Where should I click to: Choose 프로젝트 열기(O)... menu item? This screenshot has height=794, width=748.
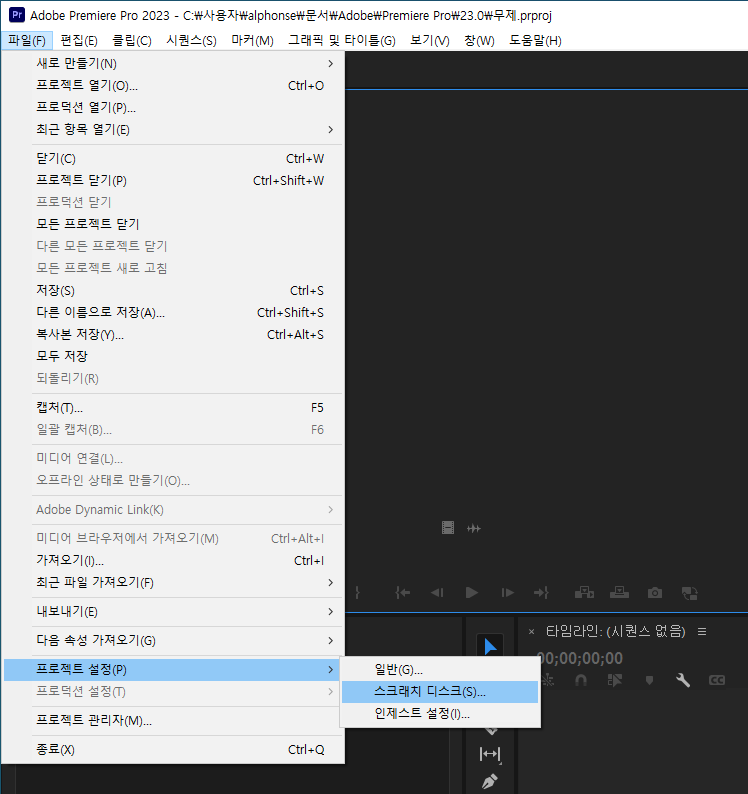pos(173,86)
